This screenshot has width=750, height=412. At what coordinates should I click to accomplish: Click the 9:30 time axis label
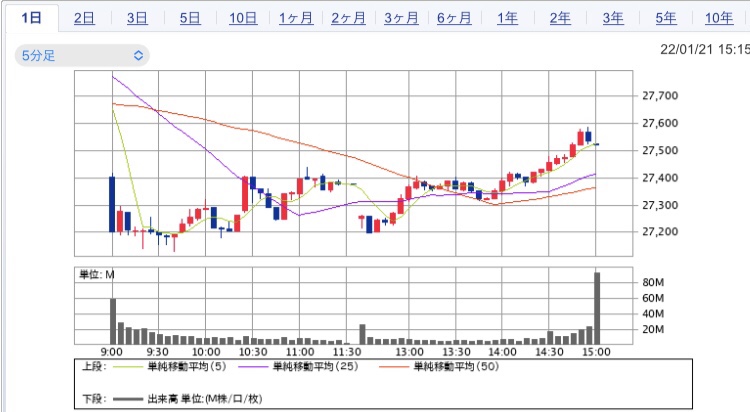[158, 352]
